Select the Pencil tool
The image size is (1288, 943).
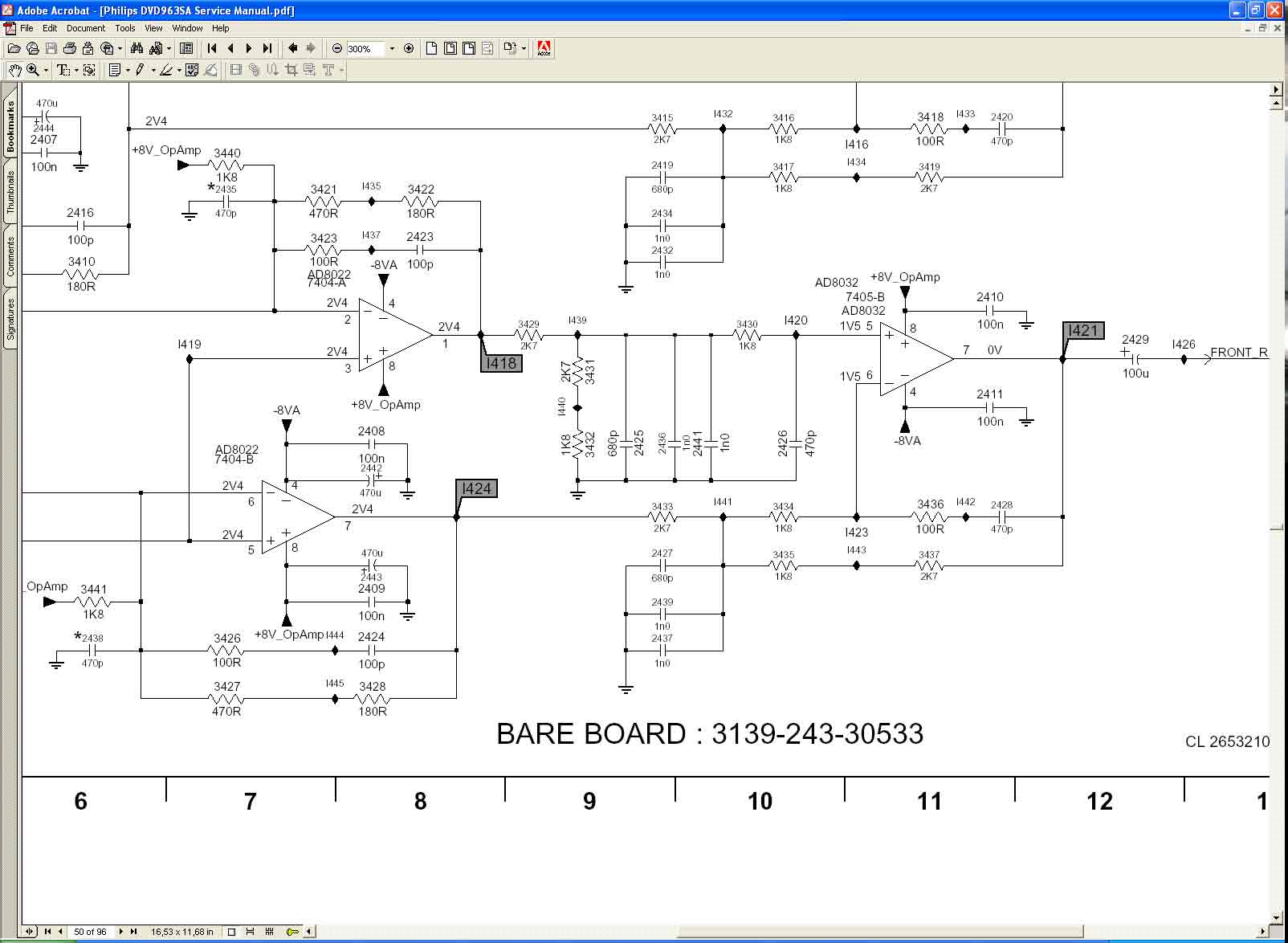(140, 70)
